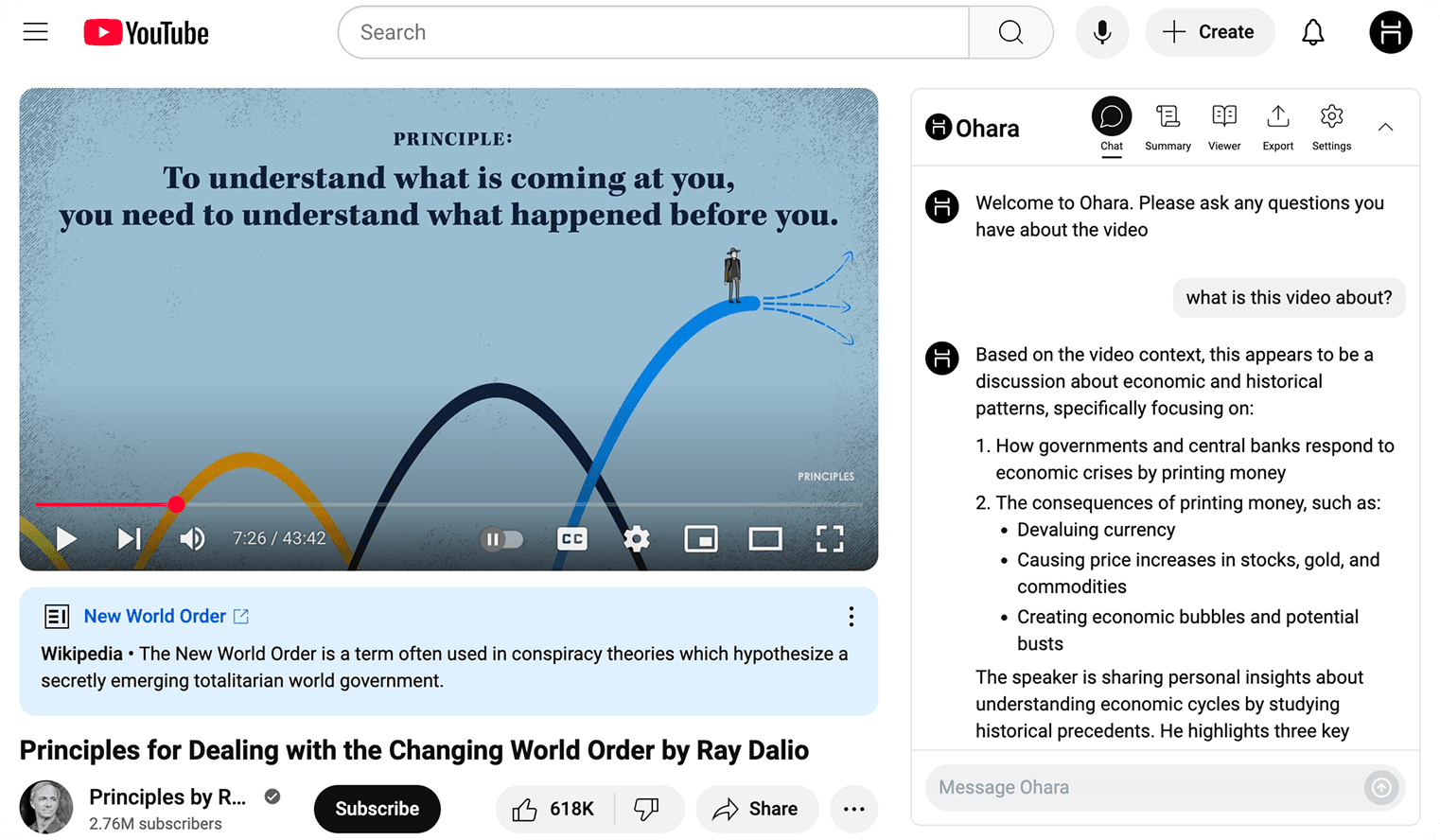This screenshot has width=1440, height=840.
Task: Mute the video volume
Action: [192, 538]
